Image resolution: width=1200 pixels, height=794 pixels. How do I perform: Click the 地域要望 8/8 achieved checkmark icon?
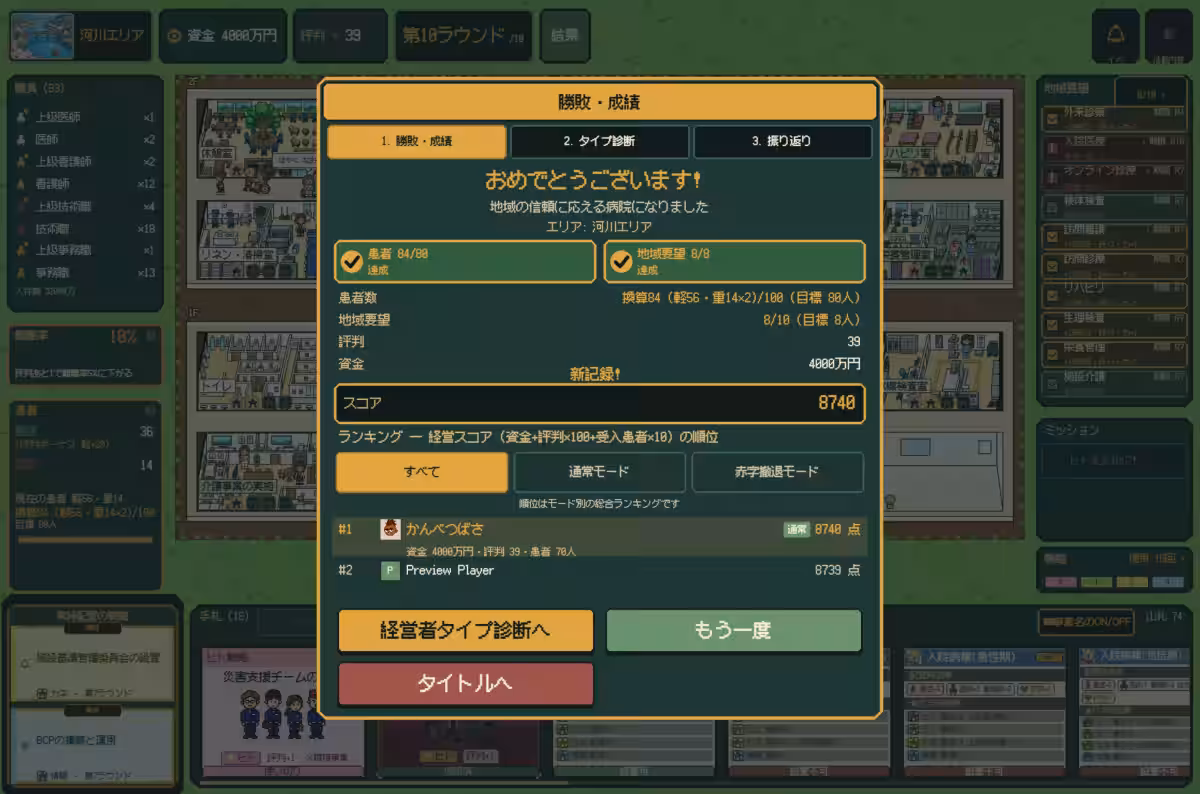pos(621,262)
